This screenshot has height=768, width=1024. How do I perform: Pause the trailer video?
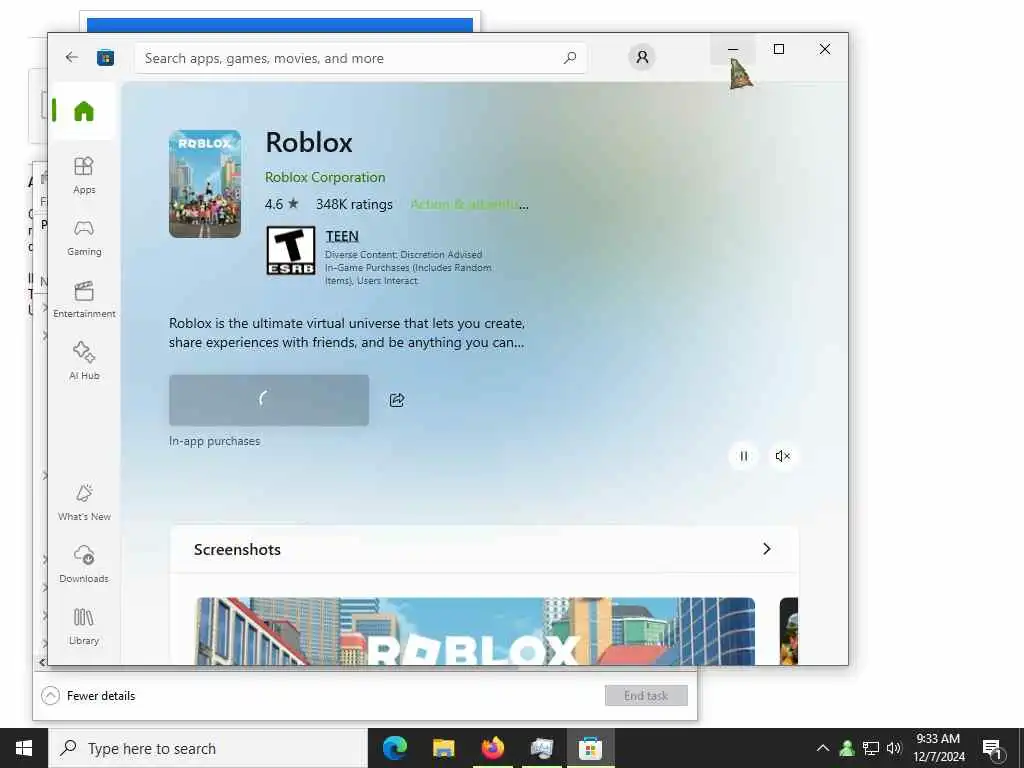(x=743, y=456)
